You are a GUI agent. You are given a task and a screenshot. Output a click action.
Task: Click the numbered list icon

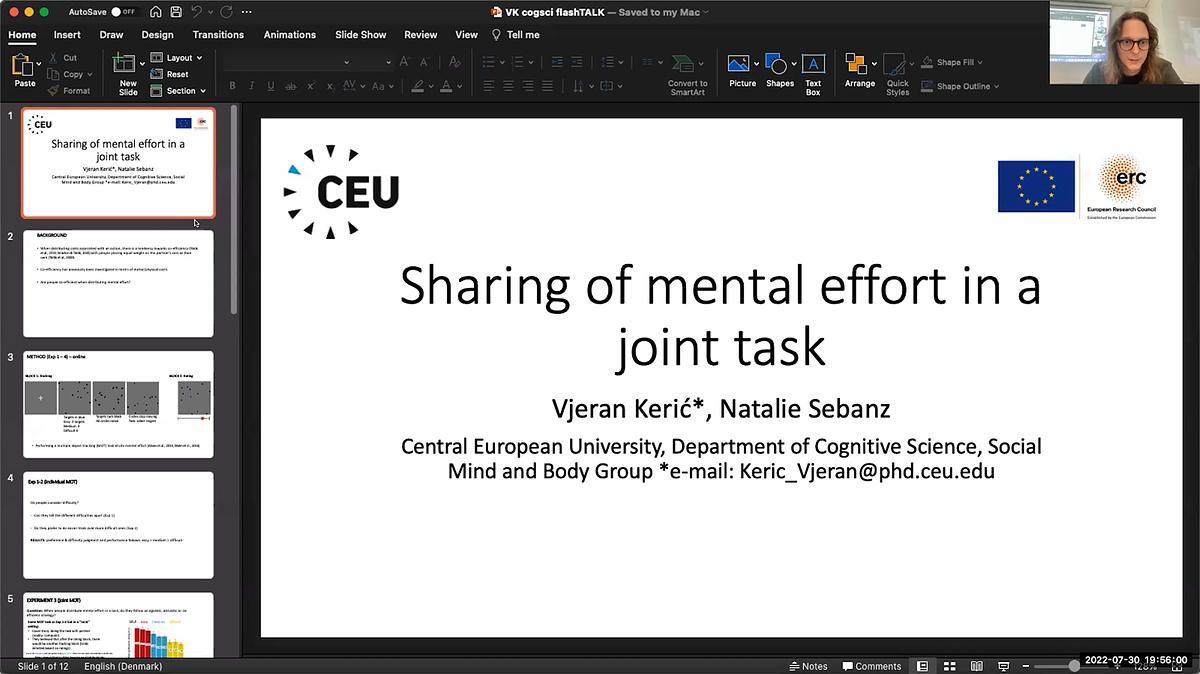point(517,62)
